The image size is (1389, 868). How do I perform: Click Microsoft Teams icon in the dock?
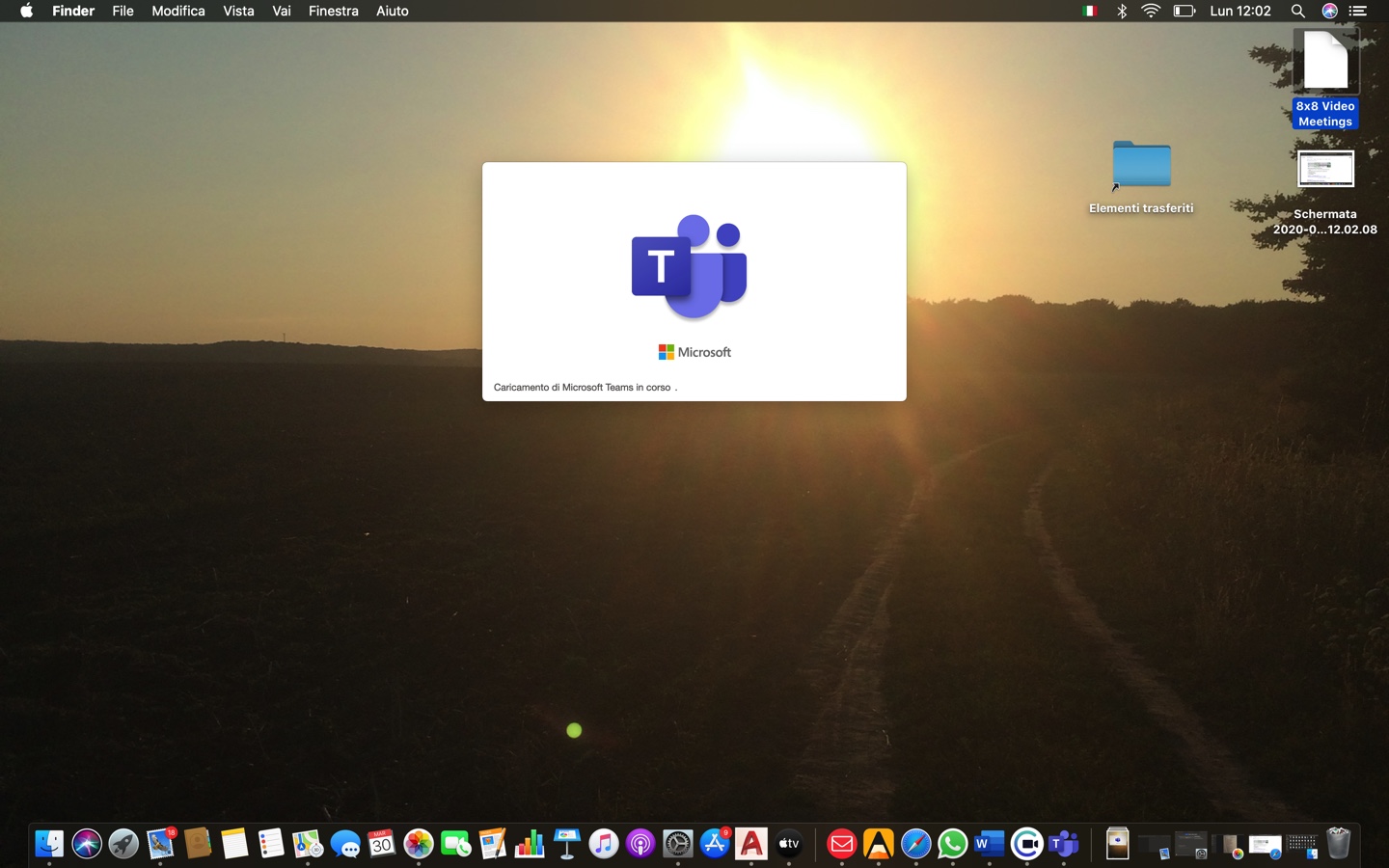click(1064, 844)
